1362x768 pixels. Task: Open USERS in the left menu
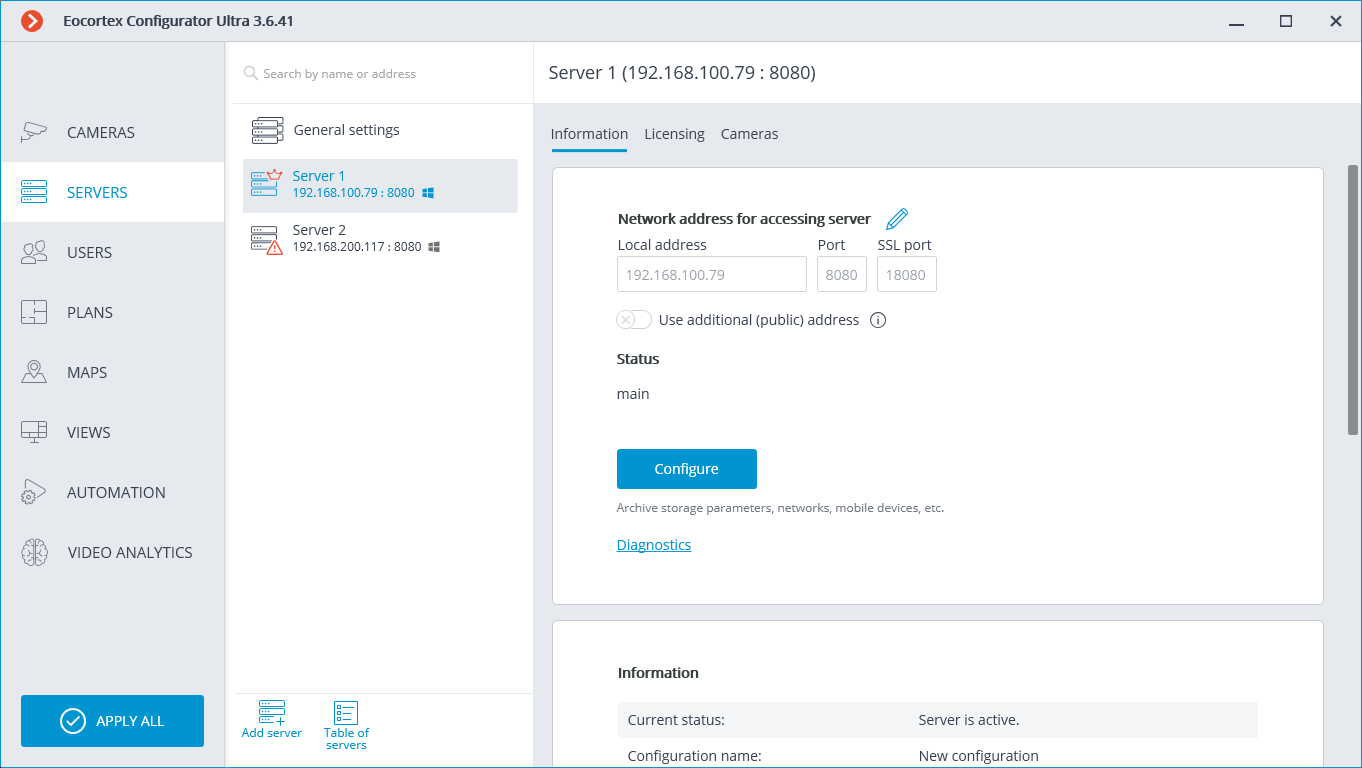[x=112, y=252]
